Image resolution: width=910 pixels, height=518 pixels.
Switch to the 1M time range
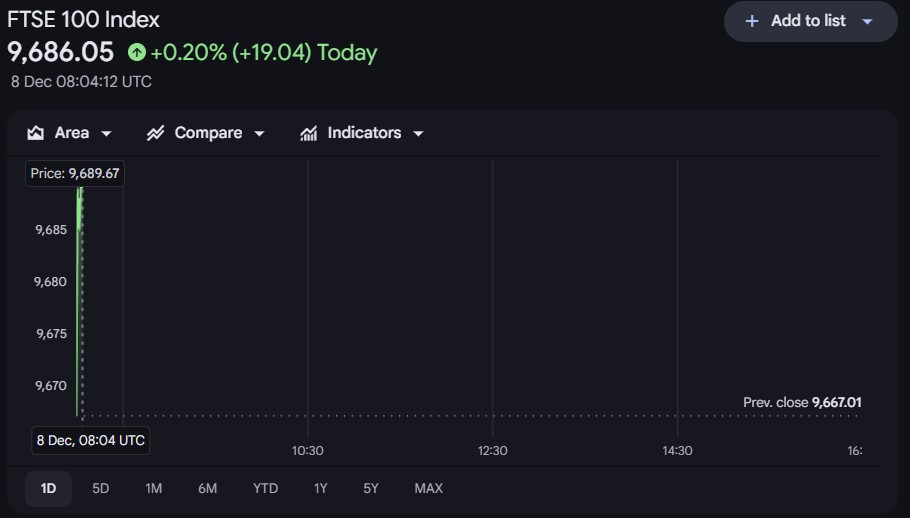[153, 488]
